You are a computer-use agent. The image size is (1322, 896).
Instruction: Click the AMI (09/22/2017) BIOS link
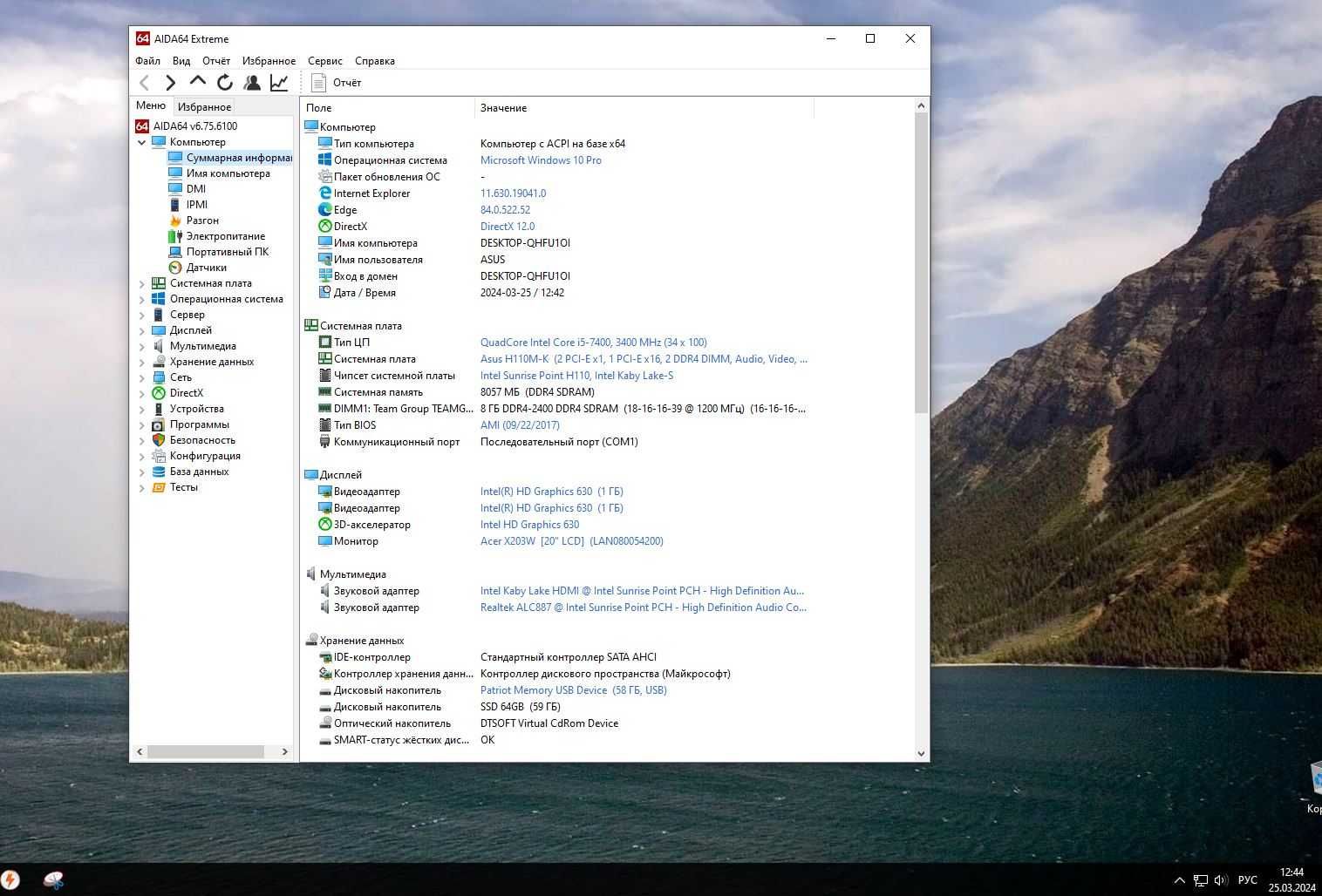tap(520, 425)
